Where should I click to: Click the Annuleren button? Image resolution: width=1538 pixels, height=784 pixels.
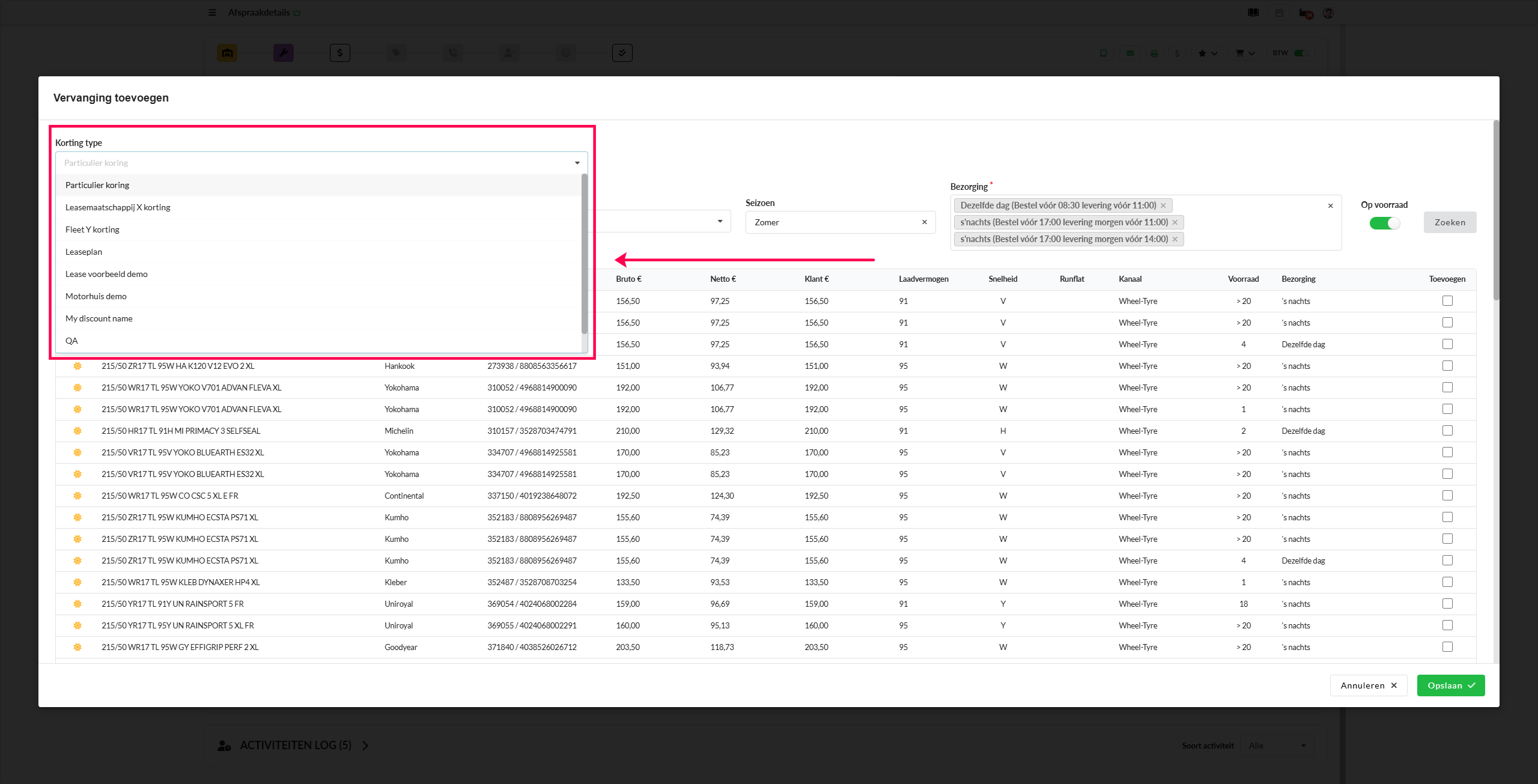pyautogui.click(x=1368, y=685)
